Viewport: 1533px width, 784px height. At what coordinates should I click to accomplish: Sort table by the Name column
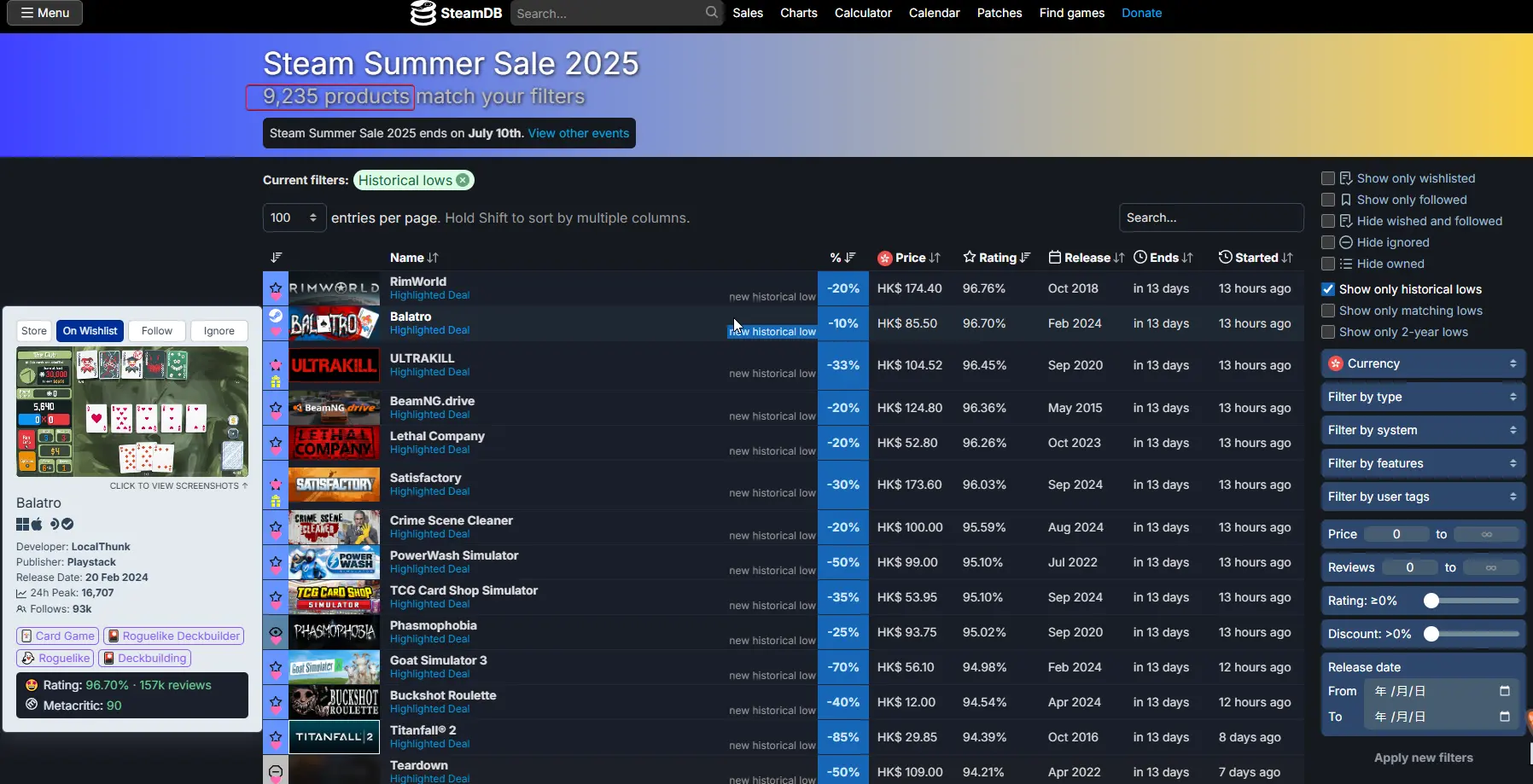414,258
